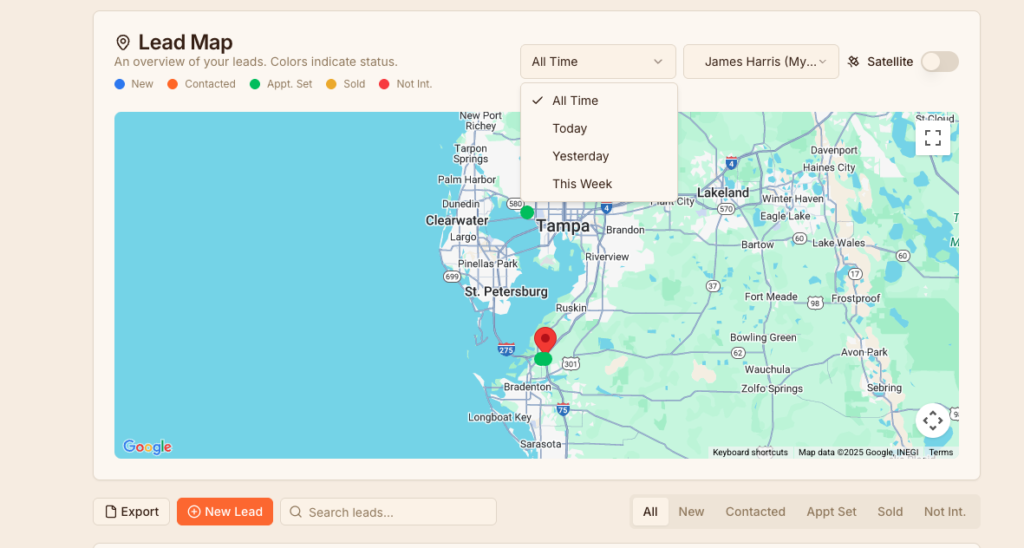Click the Google logo on map

[x=147, y=447]
